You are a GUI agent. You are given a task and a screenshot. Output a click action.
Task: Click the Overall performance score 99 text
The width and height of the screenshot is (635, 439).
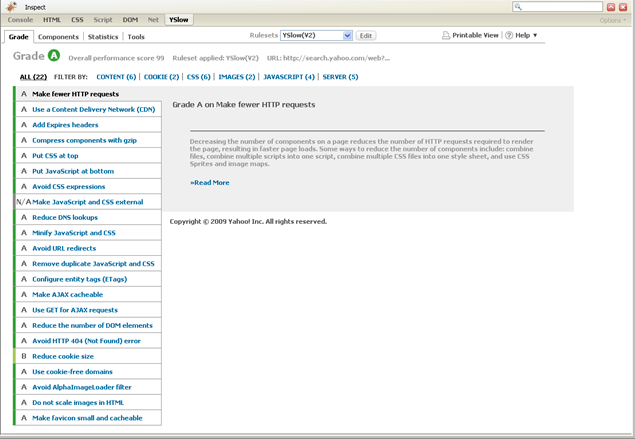(x=116, y=58)
